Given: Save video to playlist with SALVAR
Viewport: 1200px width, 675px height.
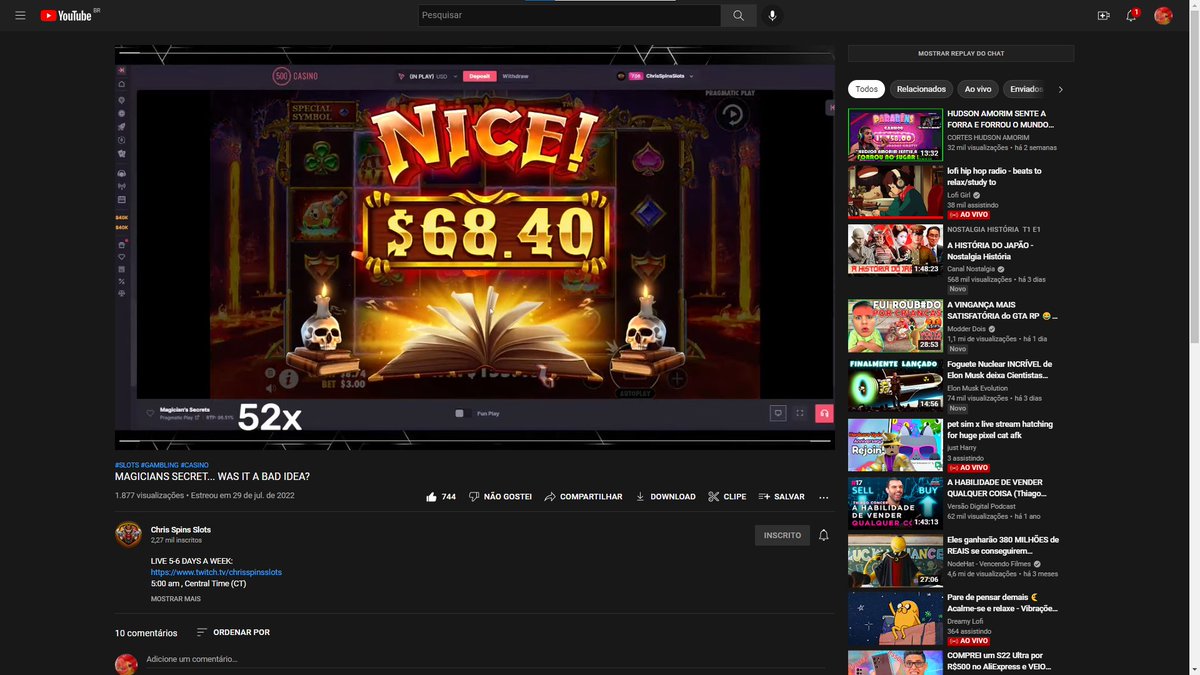Looking at the screenshot, I should 781,497.
